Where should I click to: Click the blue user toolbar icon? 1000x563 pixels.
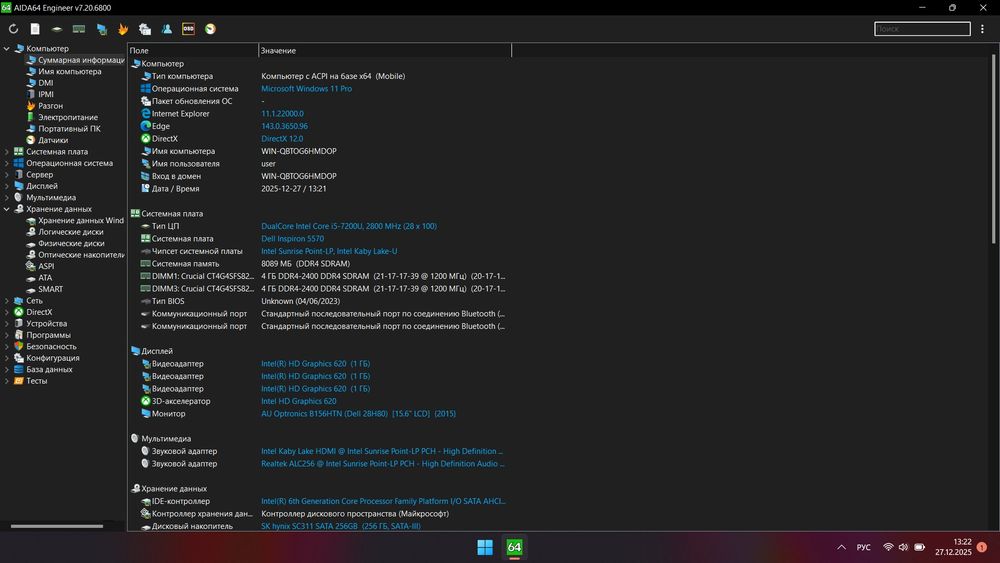click(x=166, y=29)
